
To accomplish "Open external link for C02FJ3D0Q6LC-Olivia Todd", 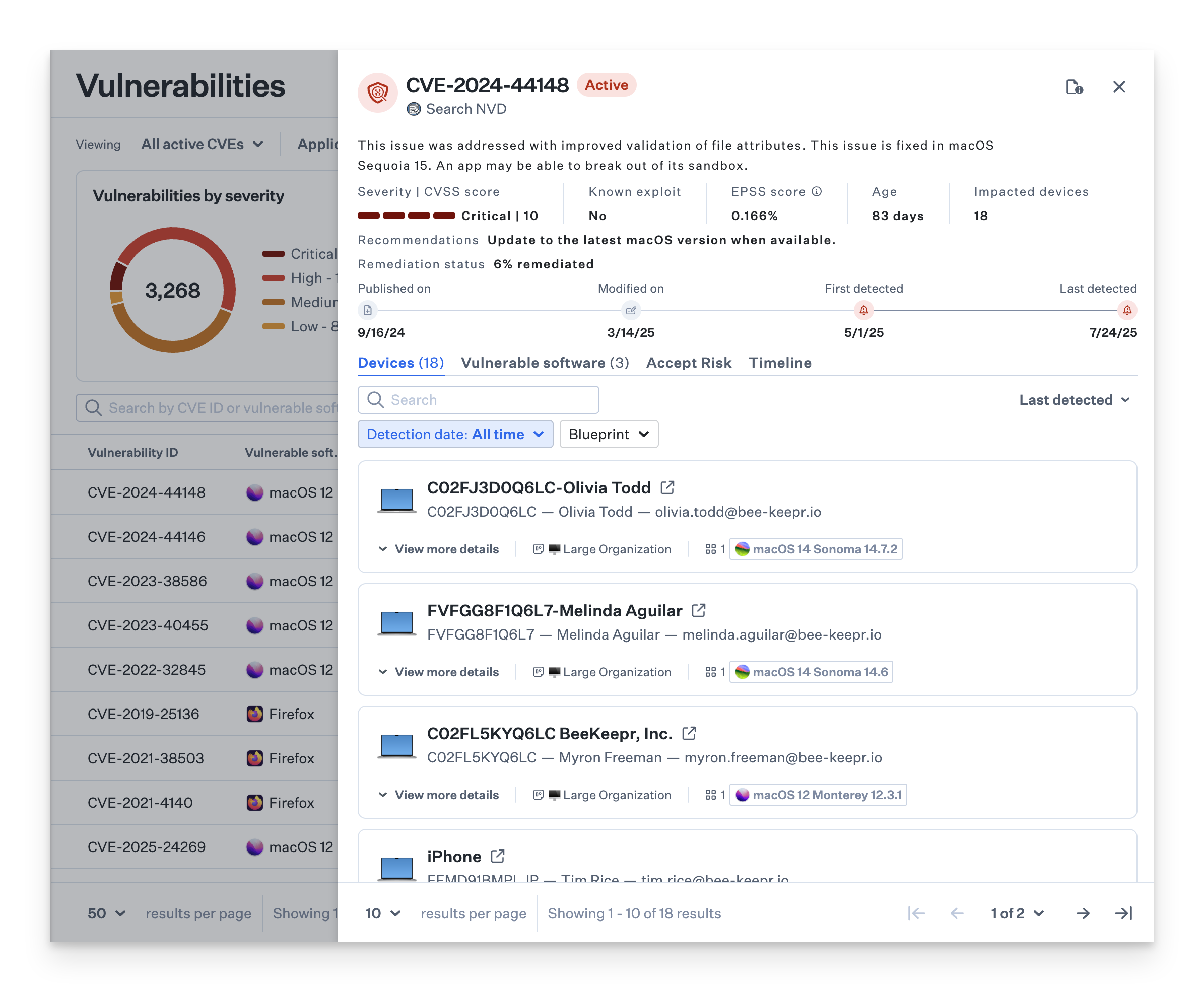I will (x=666, y=487).
